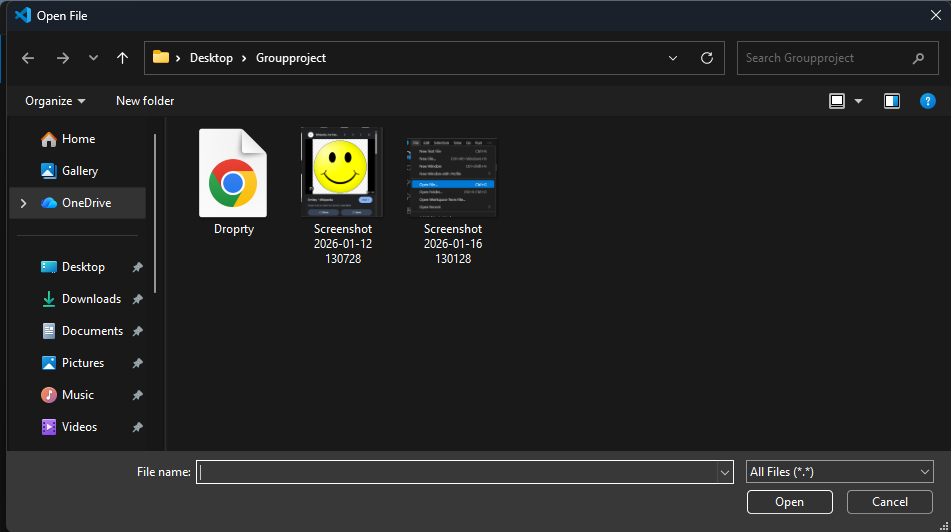Go to Home in navigation pane
The height and width of the screenshot is (532, 951).
tap(78, 139)
